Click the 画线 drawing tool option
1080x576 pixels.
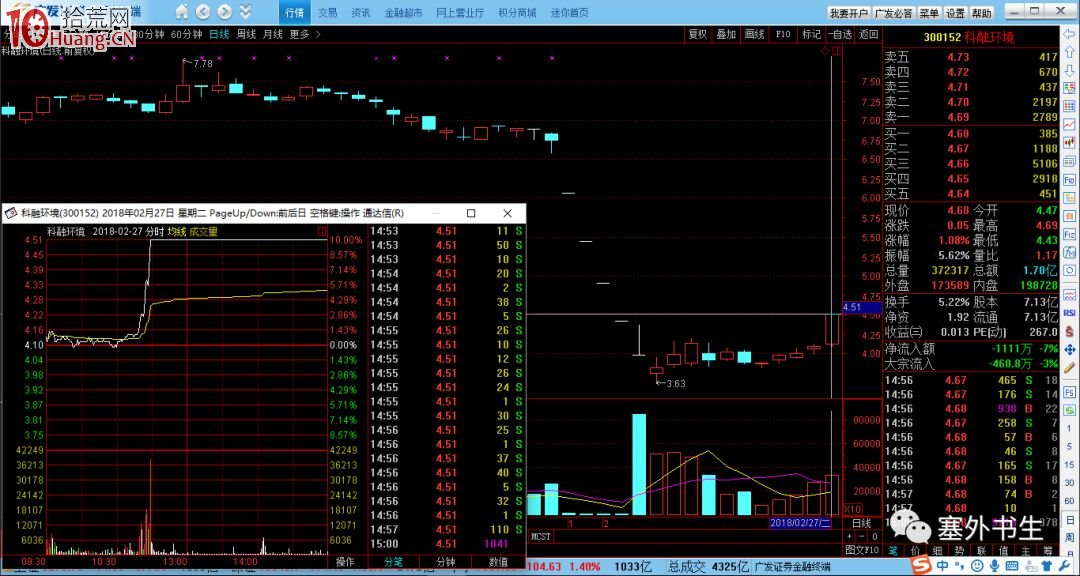click(x=754, y=34)
